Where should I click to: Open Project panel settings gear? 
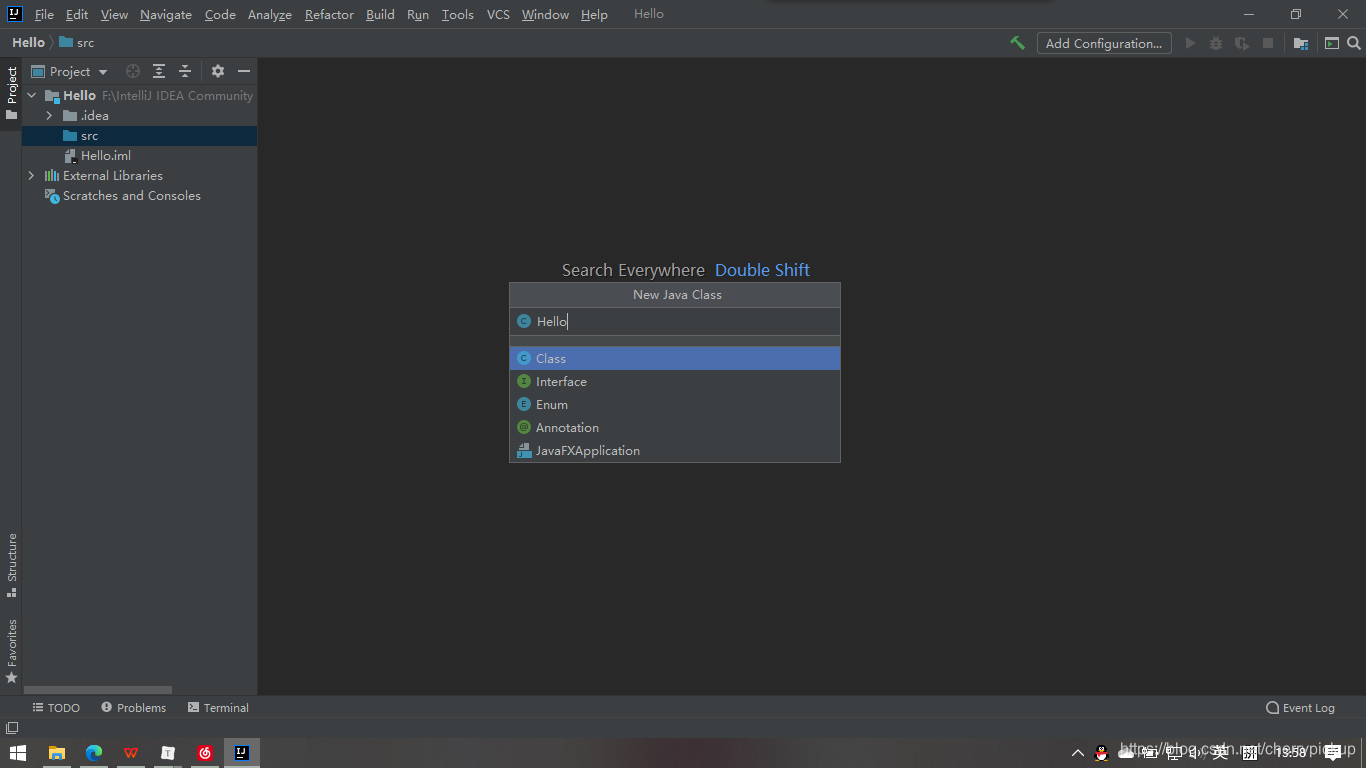click(x=218, y=71)
